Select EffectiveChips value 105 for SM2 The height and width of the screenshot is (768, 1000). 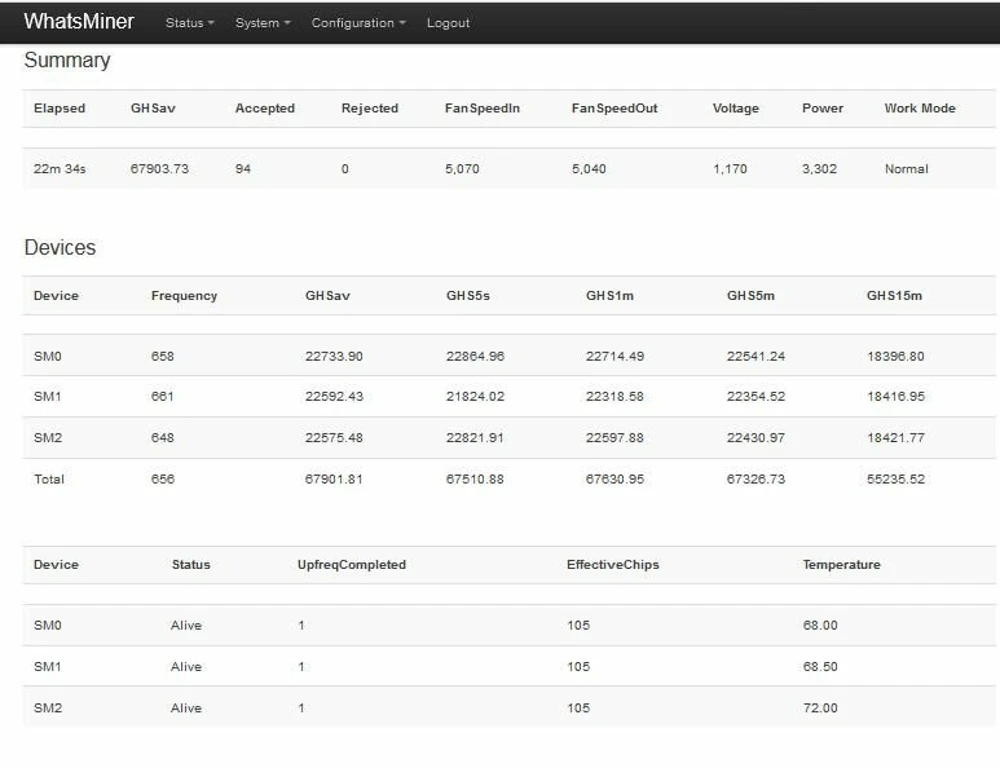(x=578, y=709)
